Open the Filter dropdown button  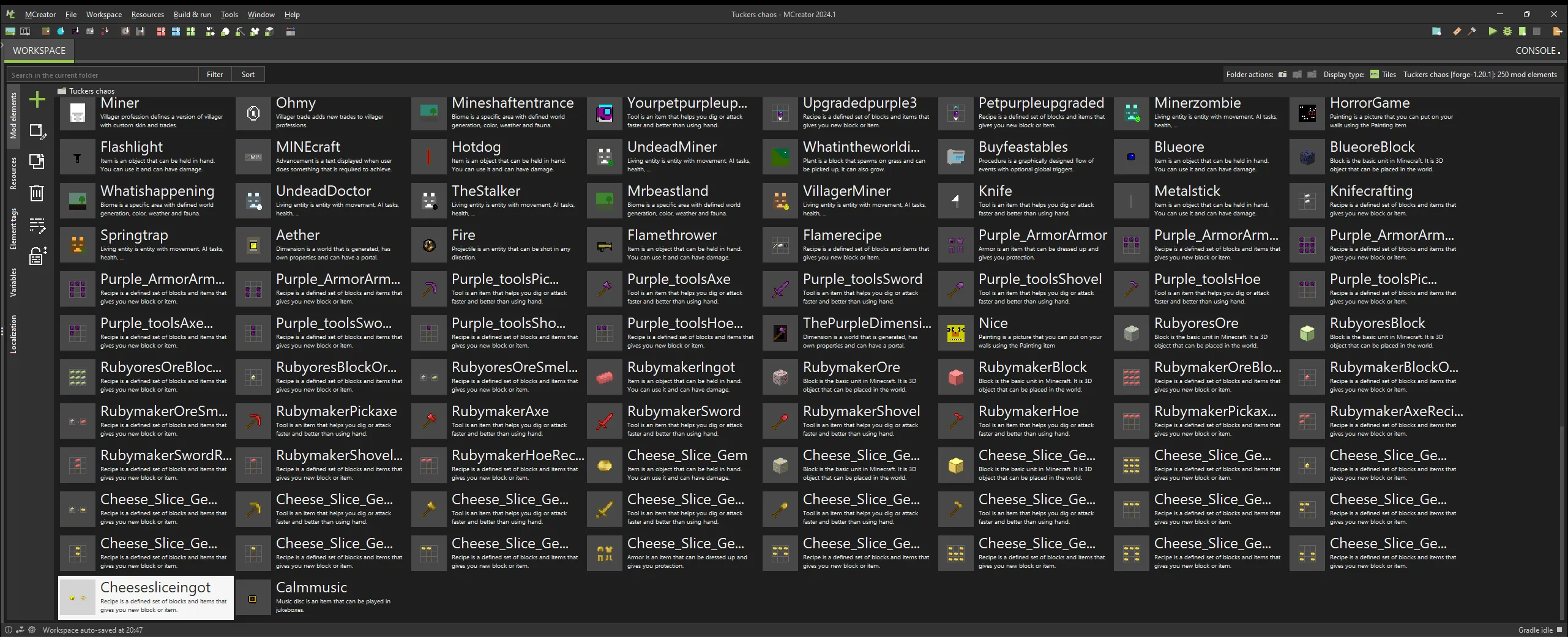(x=215, y=75)
